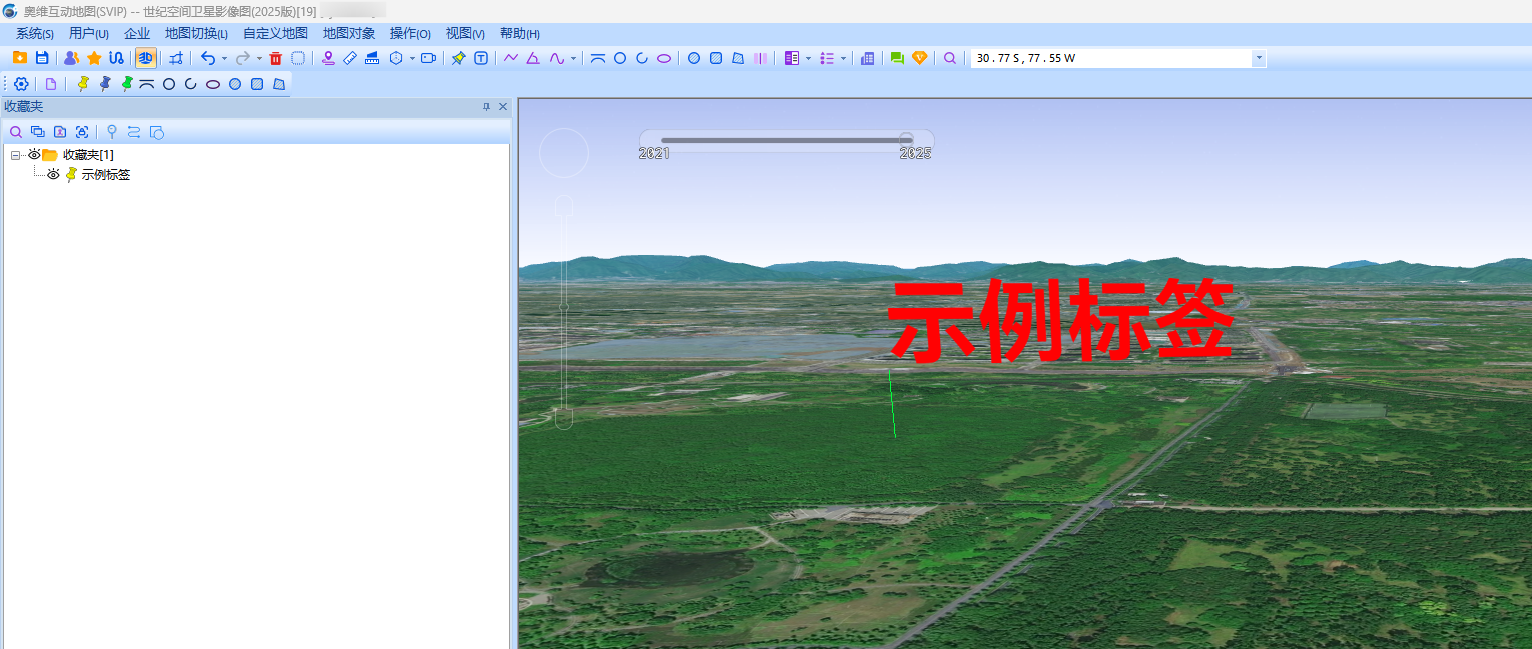The width and height of the screenshot is (1532, 649).
Task: Open the curve tool dropdown arrow
Action: click(573, 58)
